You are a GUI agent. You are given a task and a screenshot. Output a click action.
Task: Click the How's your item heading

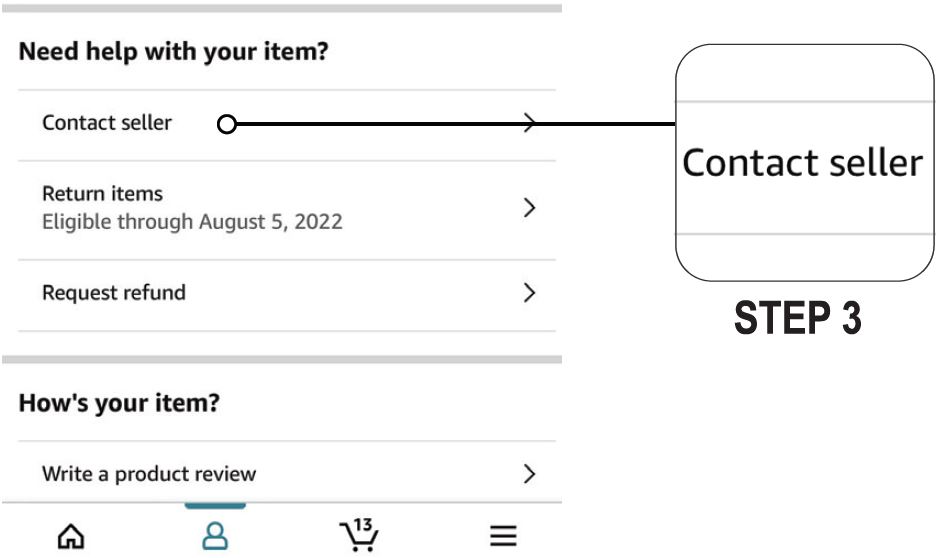coord(119,404)
